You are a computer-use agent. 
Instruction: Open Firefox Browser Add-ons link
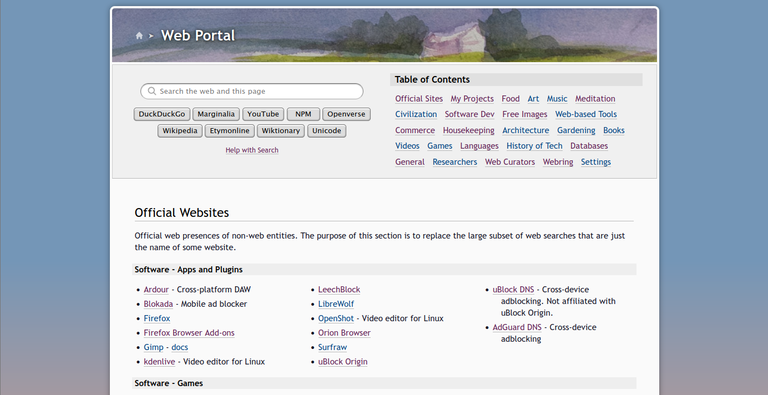tap(189, 333)
